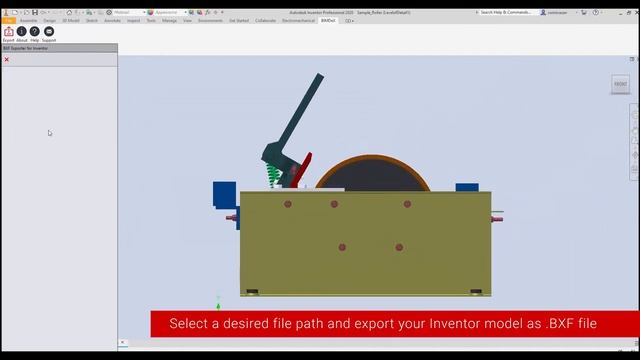Open the Material dropdown

(129, 13)
